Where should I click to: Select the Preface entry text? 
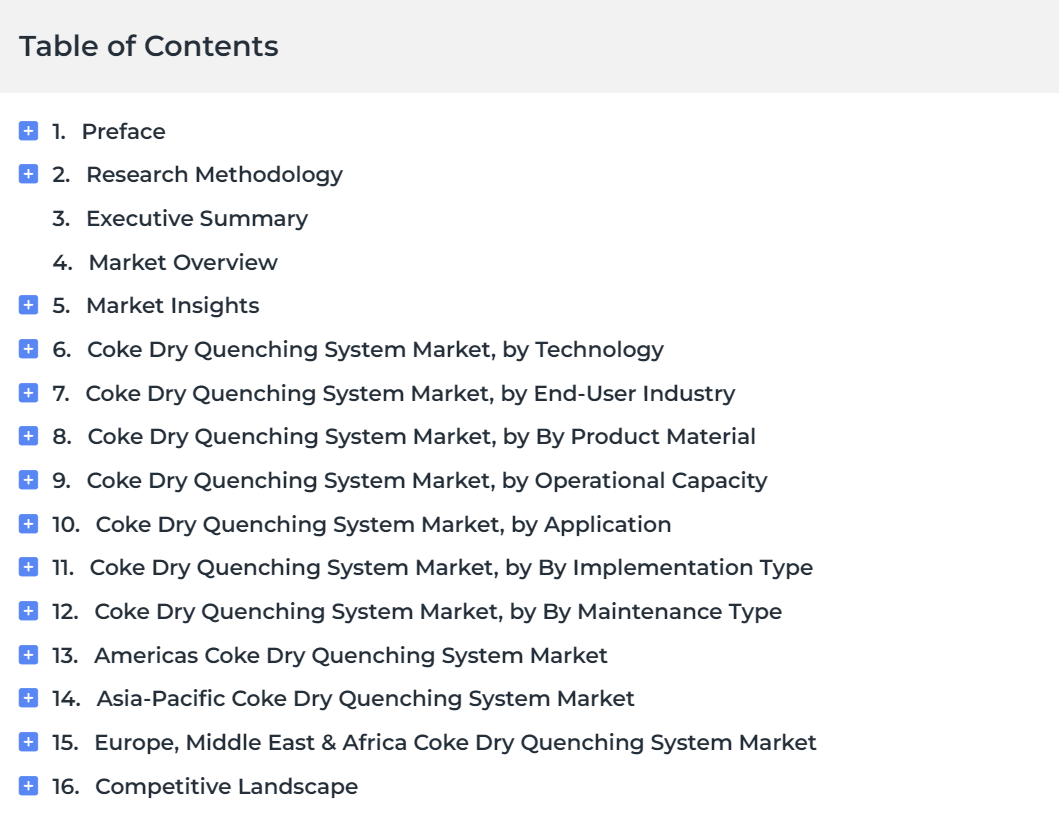pos(124,131)
